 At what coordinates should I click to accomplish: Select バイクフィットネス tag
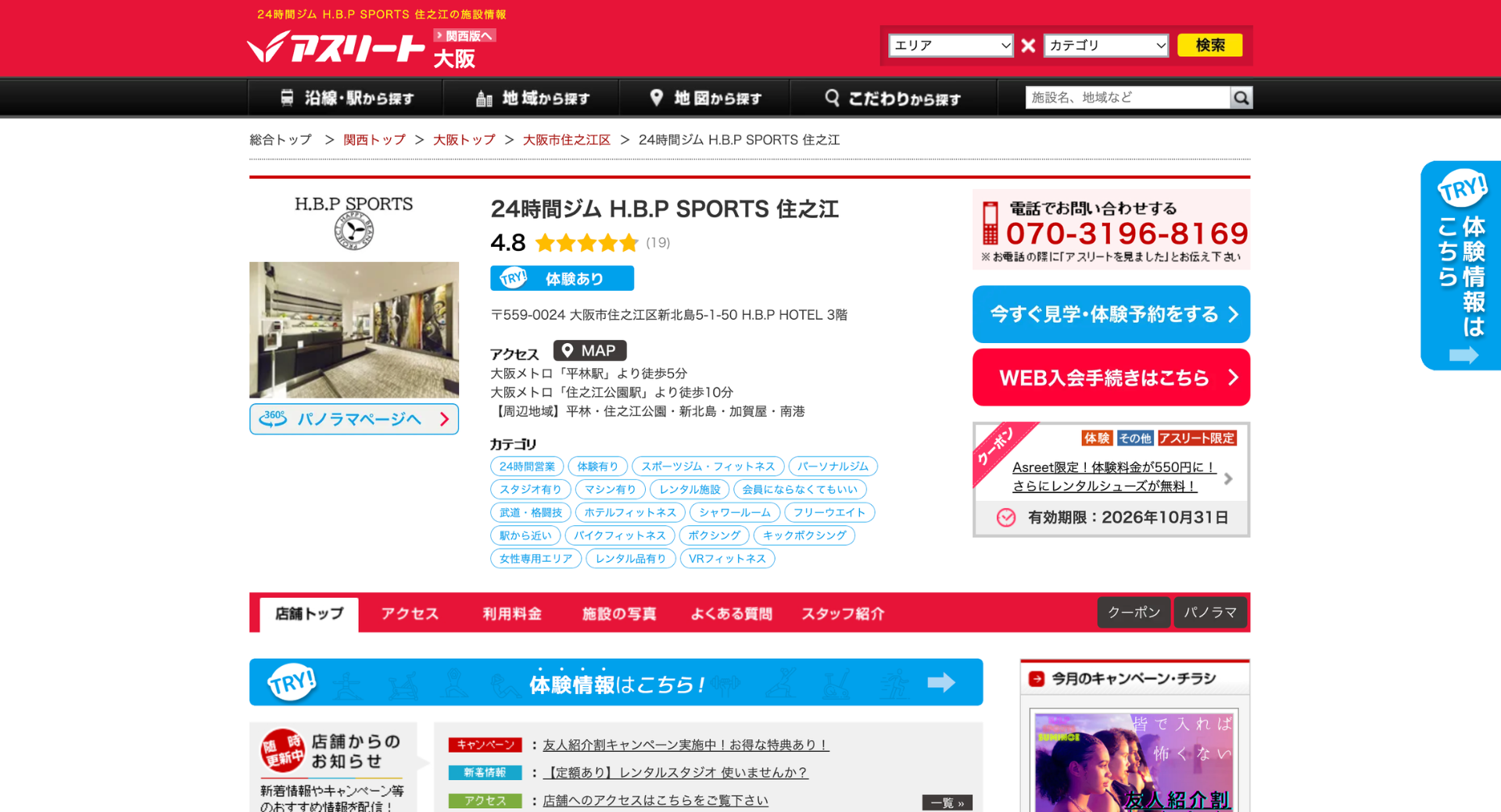pyautogui.click(x=620, y=535)
